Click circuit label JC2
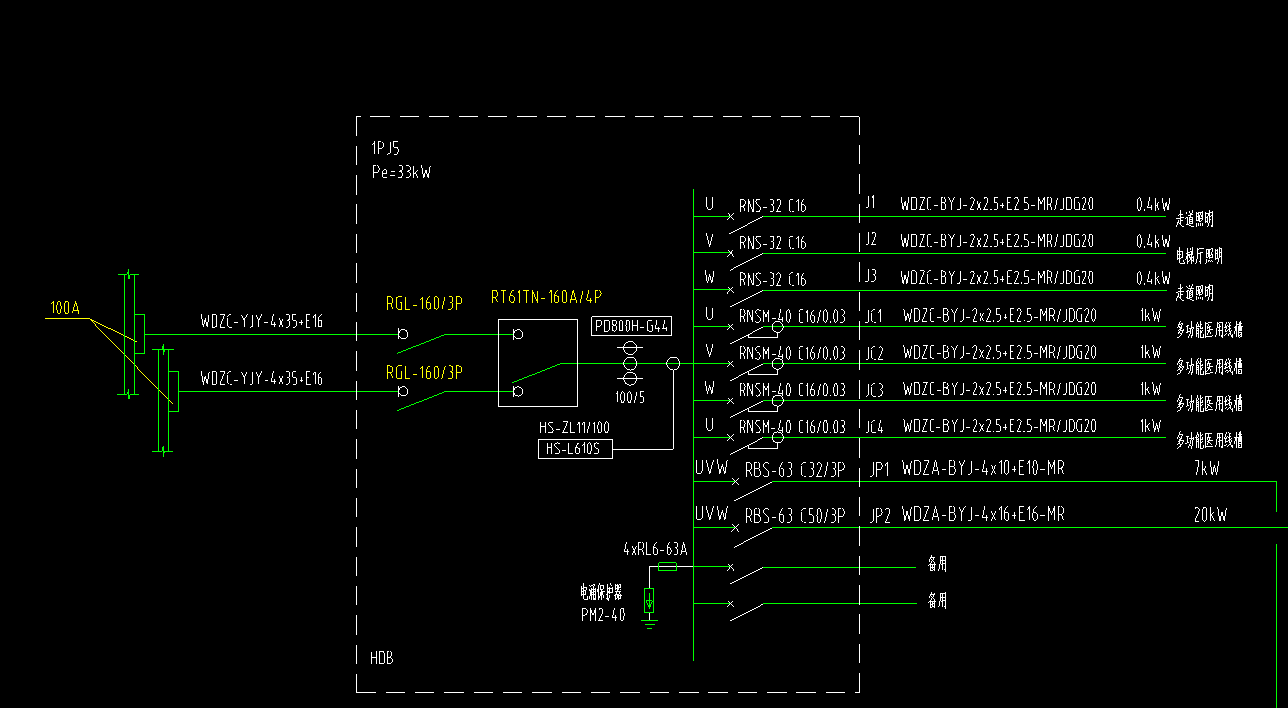1288x708 pixels. tap(875, 352)
